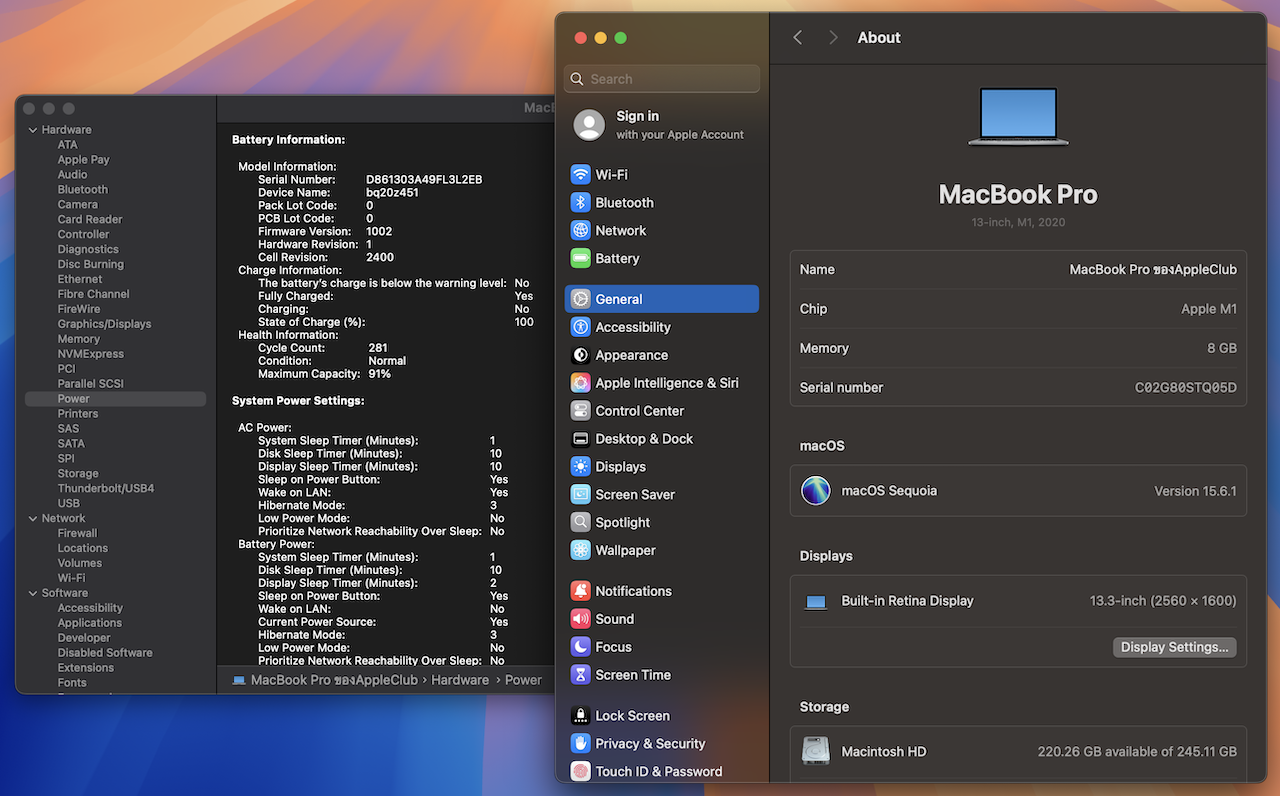Select the Lock Screen icon
The image size is (1280, 796).
tap(580, 716)
